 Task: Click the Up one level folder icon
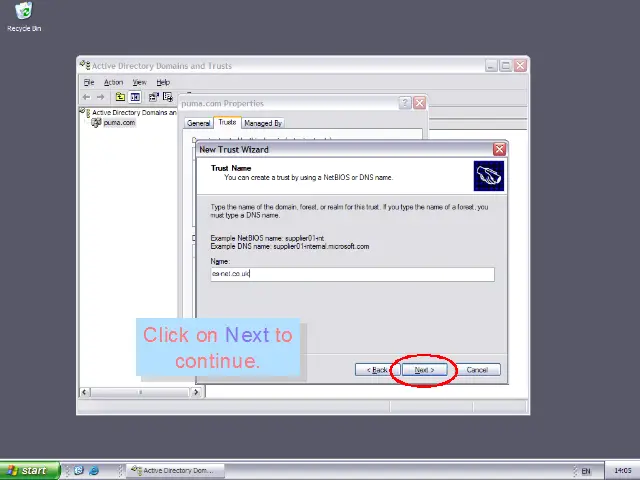(120, 97)
